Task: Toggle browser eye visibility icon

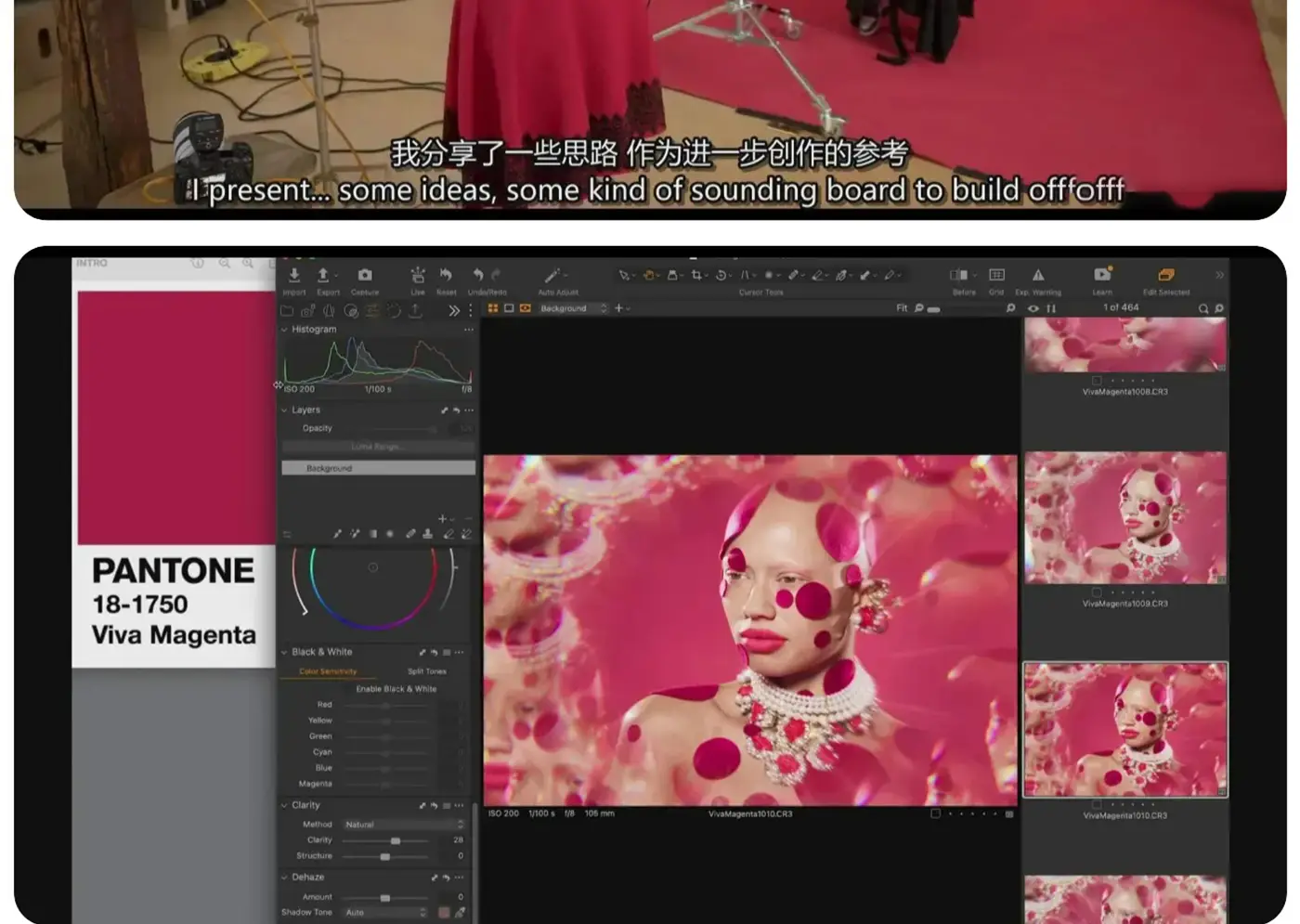Action: [1033, 308]
